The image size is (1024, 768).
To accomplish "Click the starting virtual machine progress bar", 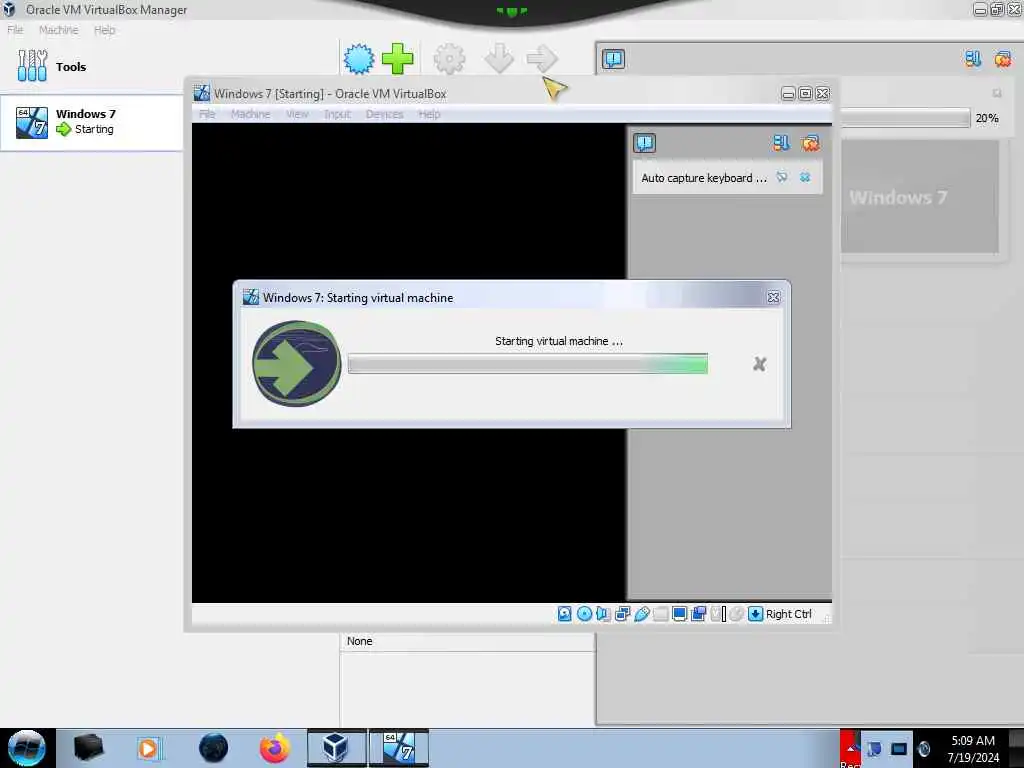I will (x=528, y=364).
